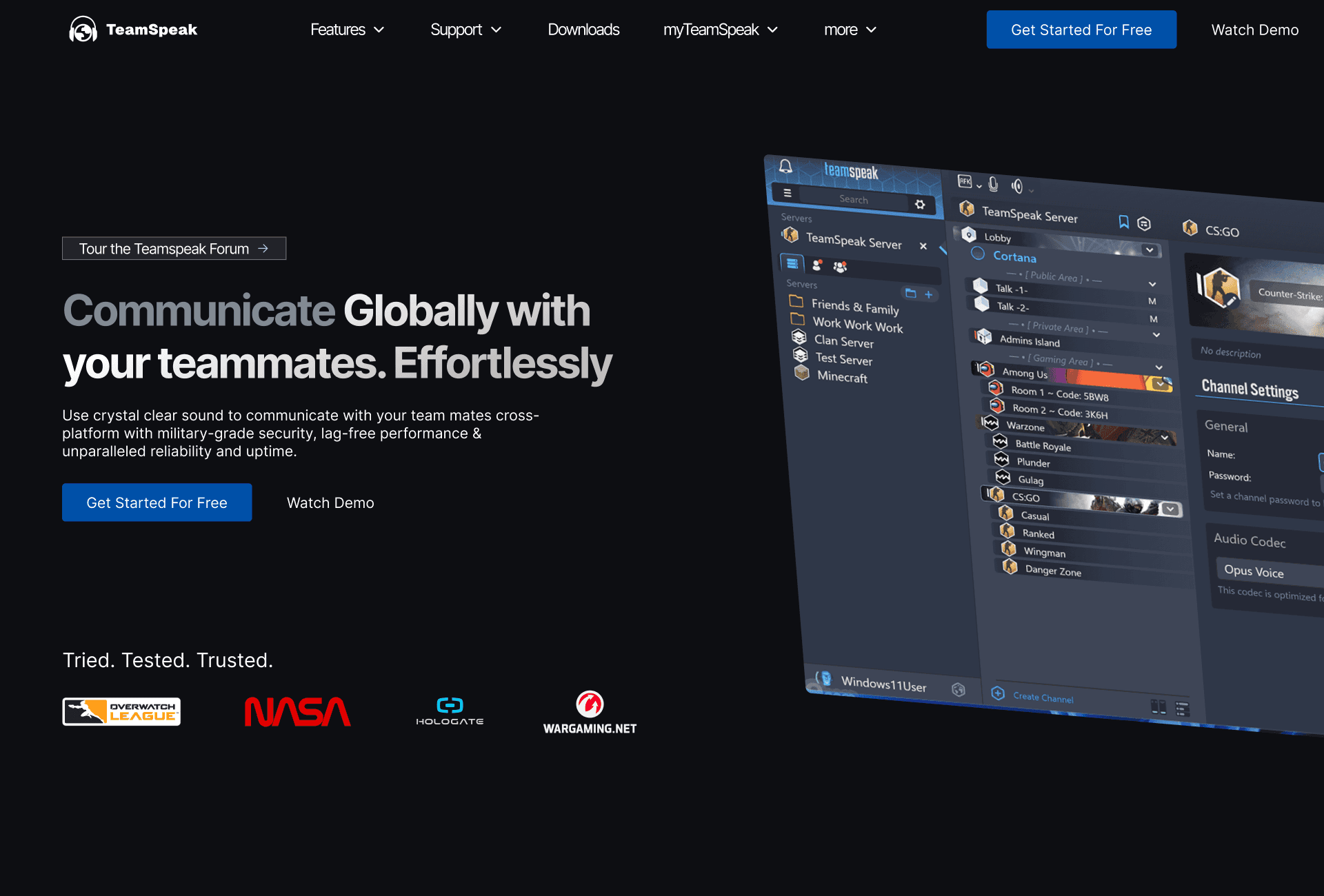Toggle the speaker sound output icon
1324x896 pixels.
(1017, 185)
